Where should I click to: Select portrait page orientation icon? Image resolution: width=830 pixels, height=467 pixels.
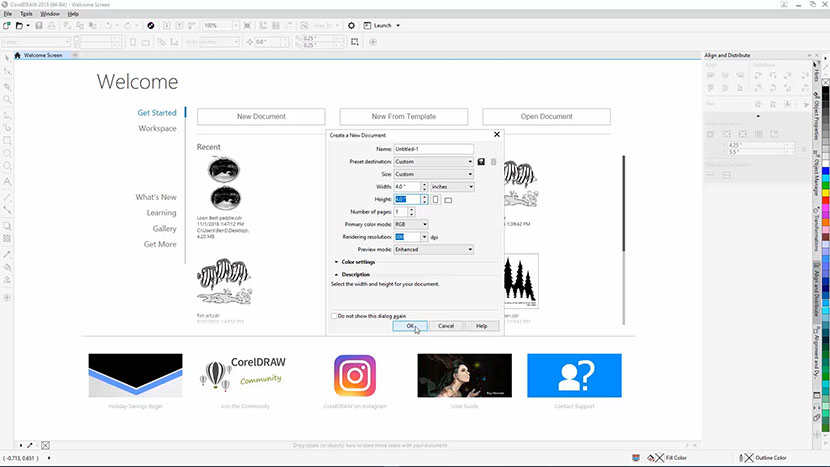[436, 199]
